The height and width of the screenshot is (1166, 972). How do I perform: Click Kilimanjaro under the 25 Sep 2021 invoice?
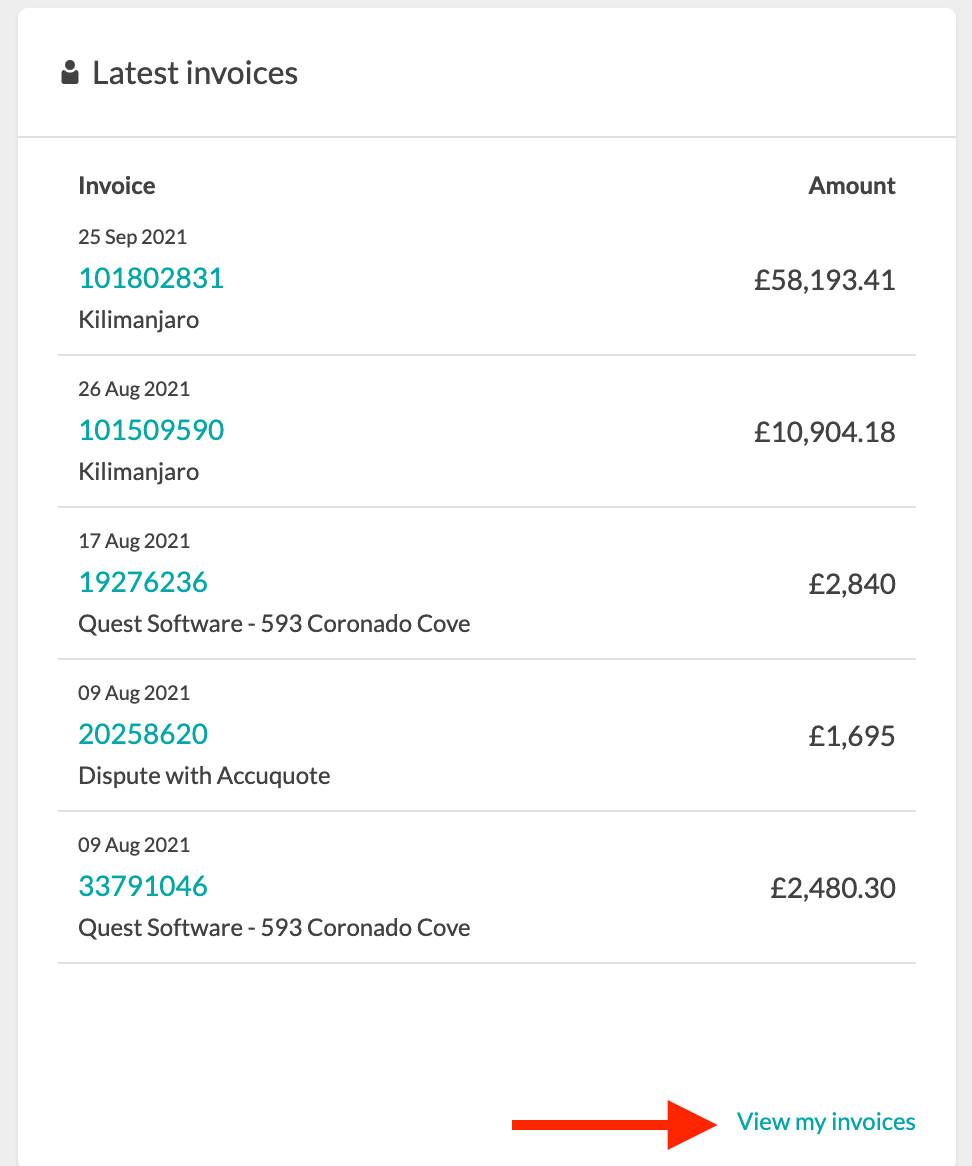point(139,320)
